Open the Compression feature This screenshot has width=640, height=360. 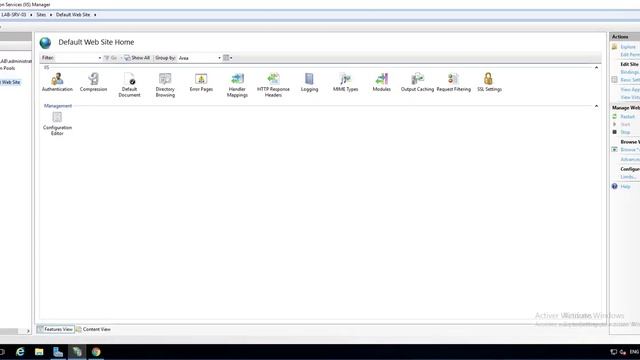pos(93,82)
